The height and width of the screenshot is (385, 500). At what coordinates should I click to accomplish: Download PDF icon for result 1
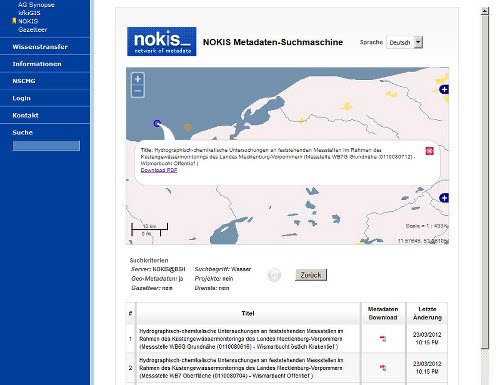(383, 339)
